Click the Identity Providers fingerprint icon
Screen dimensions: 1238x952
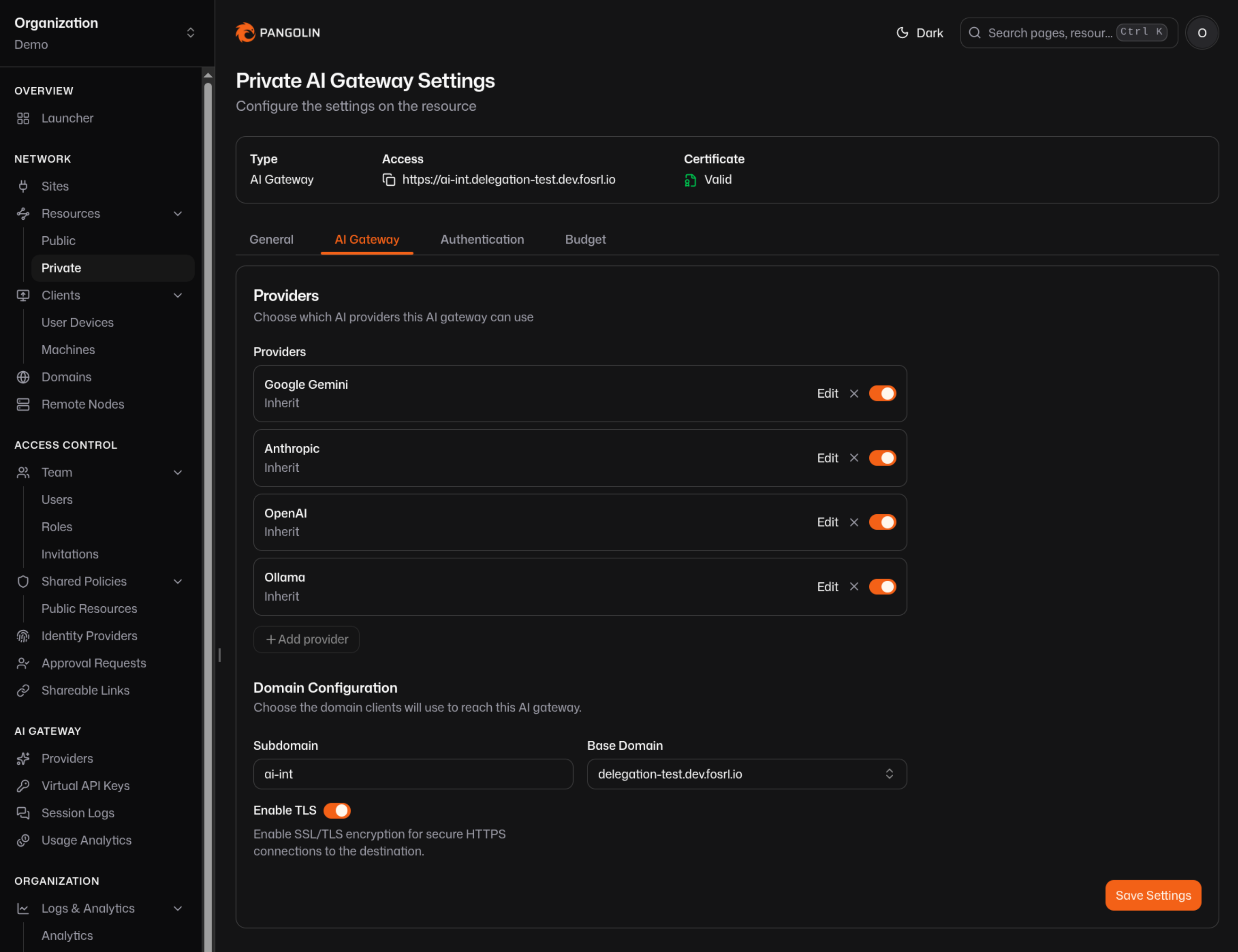23,636
